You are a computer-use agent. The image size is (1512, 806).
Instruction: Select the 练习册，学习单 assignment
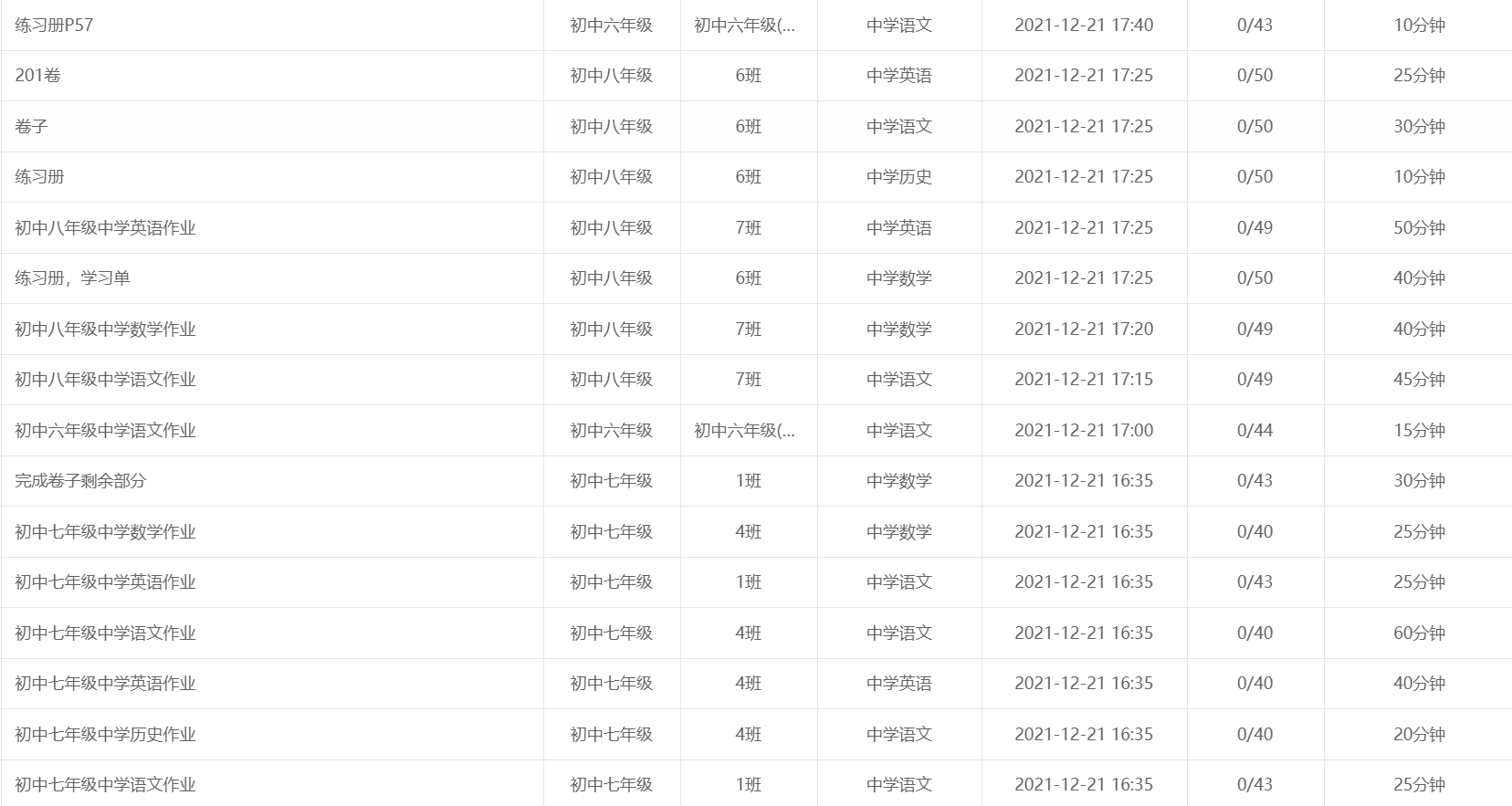[x=72, y=278]
